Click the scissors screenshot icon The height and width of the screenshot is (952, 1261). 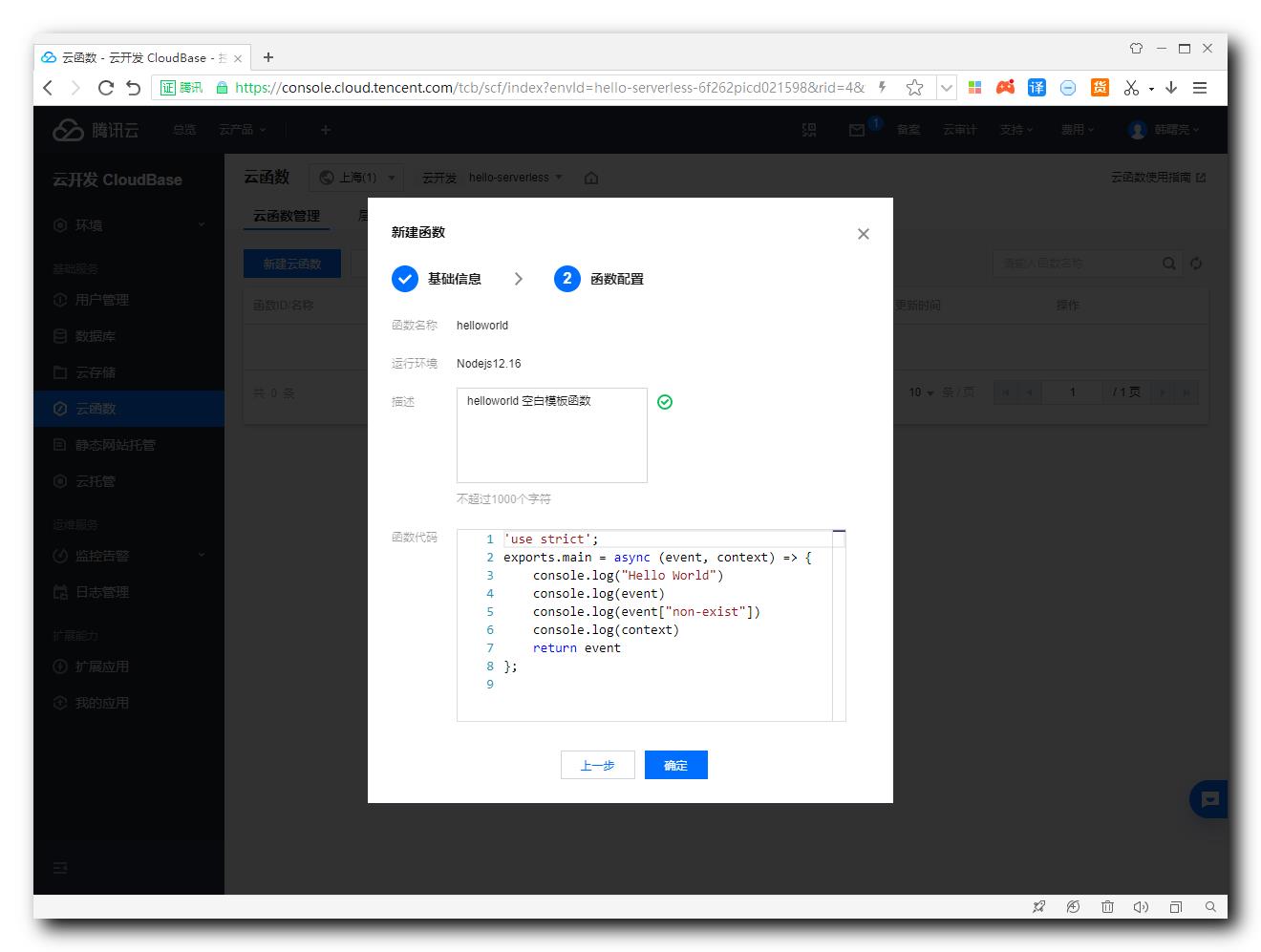[1131, 88]
